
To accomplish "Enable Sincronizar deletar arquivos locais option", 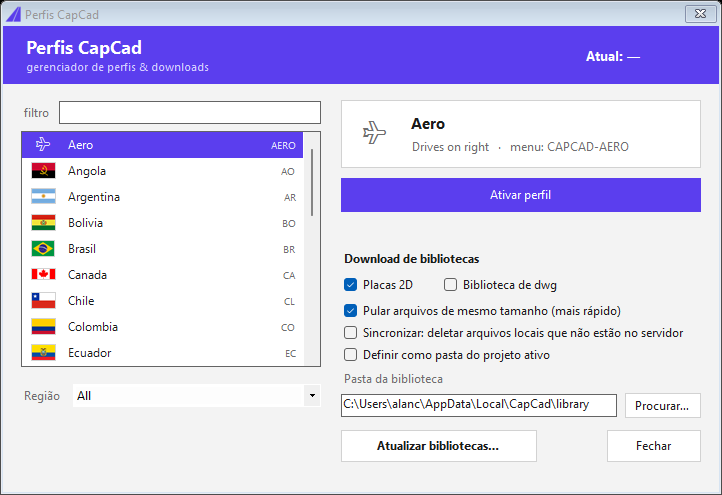I will [x=350, y=332].
